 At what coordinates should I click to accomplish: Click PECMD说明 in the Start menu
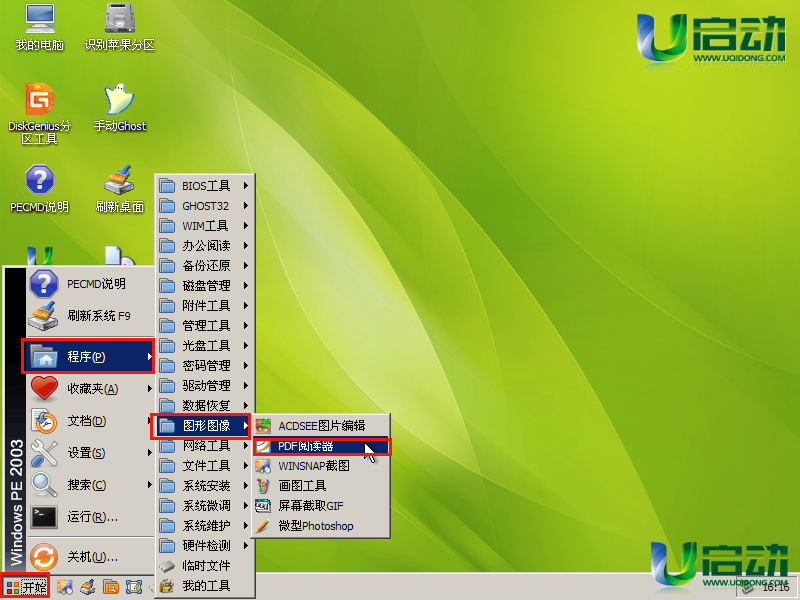[x=90, y=284]
